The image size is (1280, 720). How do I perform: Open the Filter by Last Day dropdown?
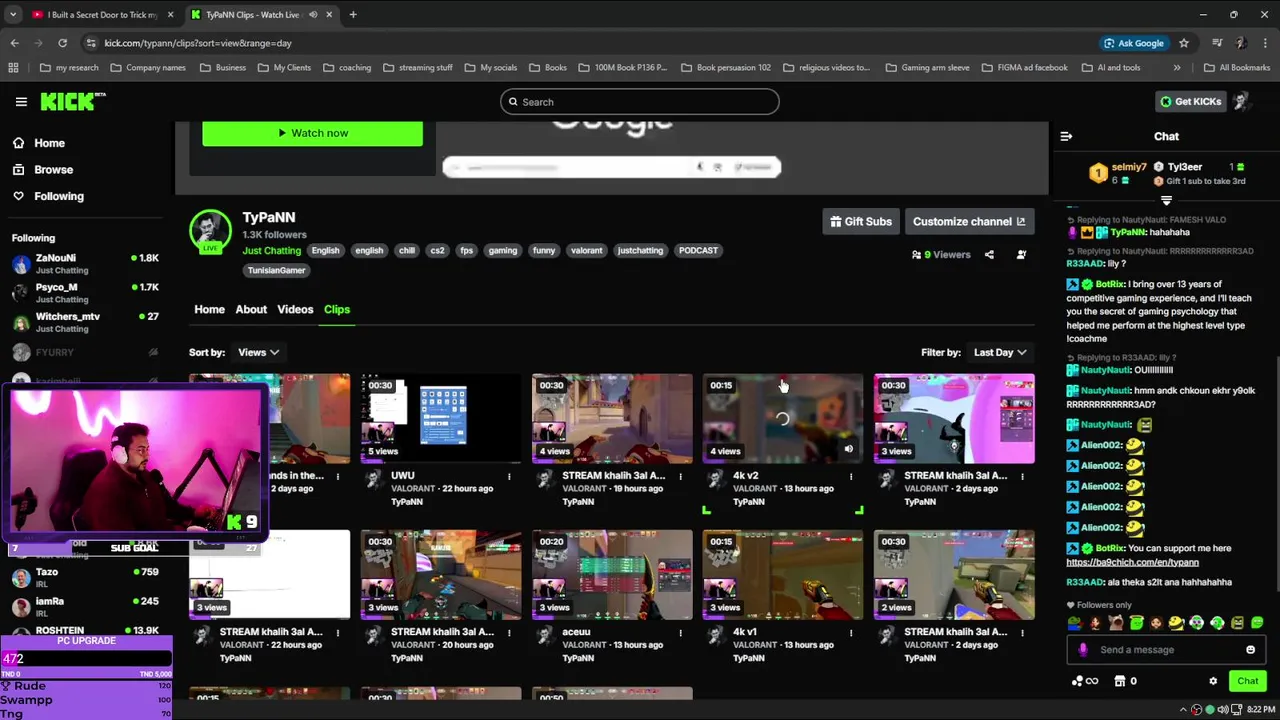(1000, 352)
